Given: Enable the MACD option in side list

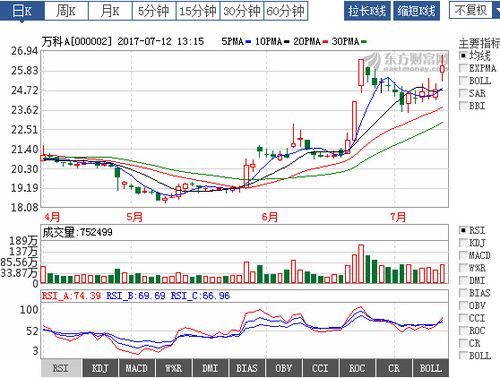Looking at the screenshot, I should [x=475, y=256].
